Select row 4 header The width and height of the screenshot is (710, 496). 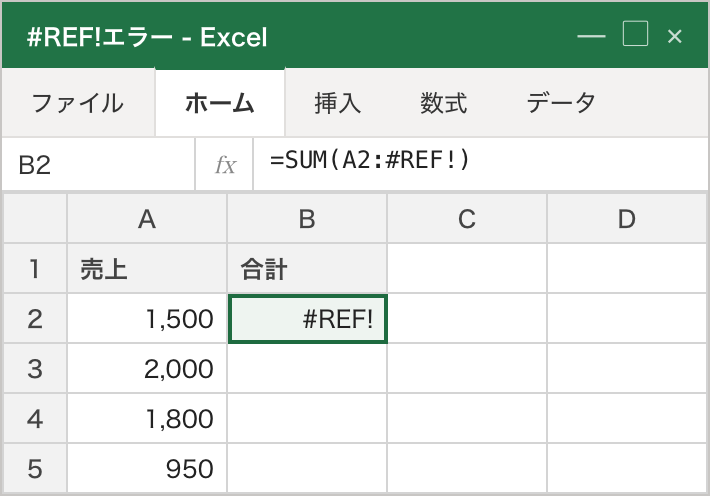[35, 419]
